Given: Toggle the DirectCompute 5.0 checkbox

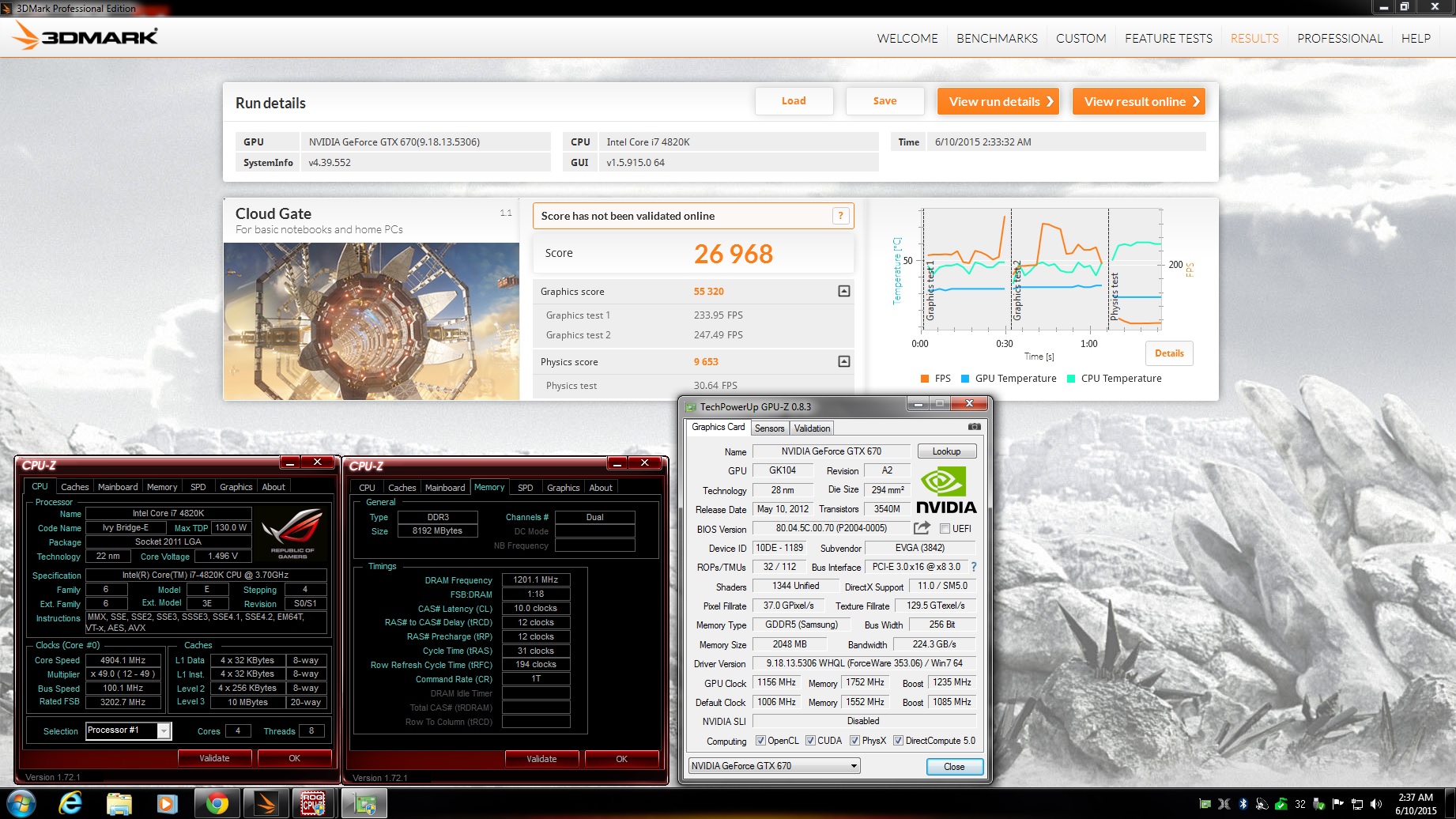Looking at the screenshot, I should (898, 741).
